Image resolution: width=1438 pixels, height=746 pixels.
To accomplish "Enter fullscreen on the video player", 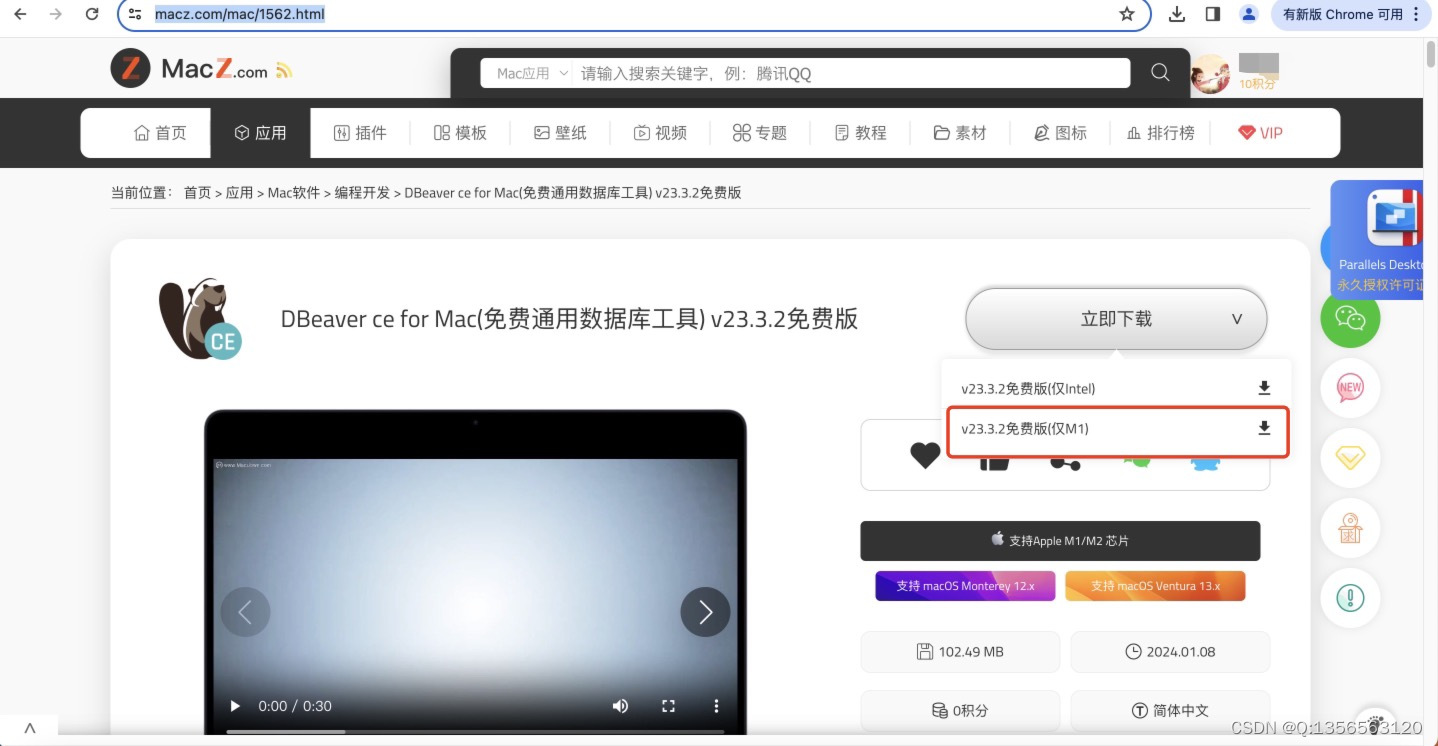I will (668, 706).
